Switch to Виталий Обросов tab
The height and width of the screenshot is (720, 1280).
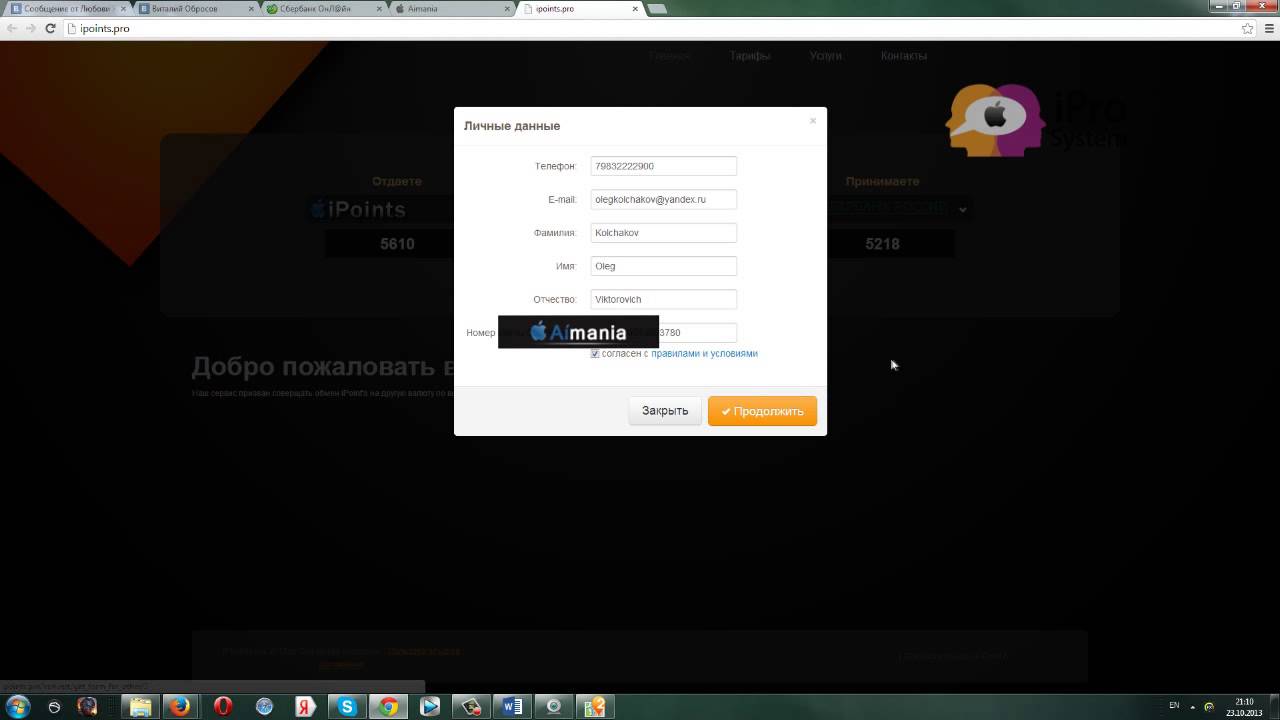tap(195, 9)
